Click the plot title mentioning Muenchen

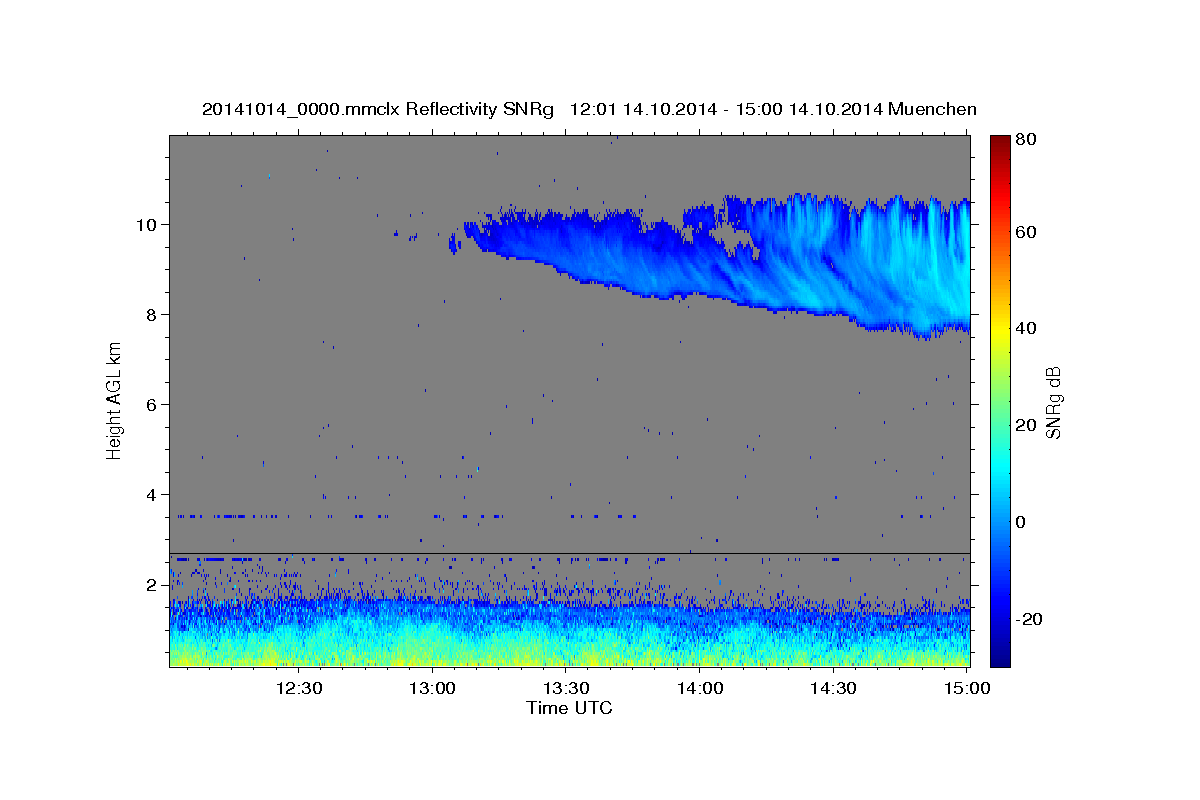589,109
